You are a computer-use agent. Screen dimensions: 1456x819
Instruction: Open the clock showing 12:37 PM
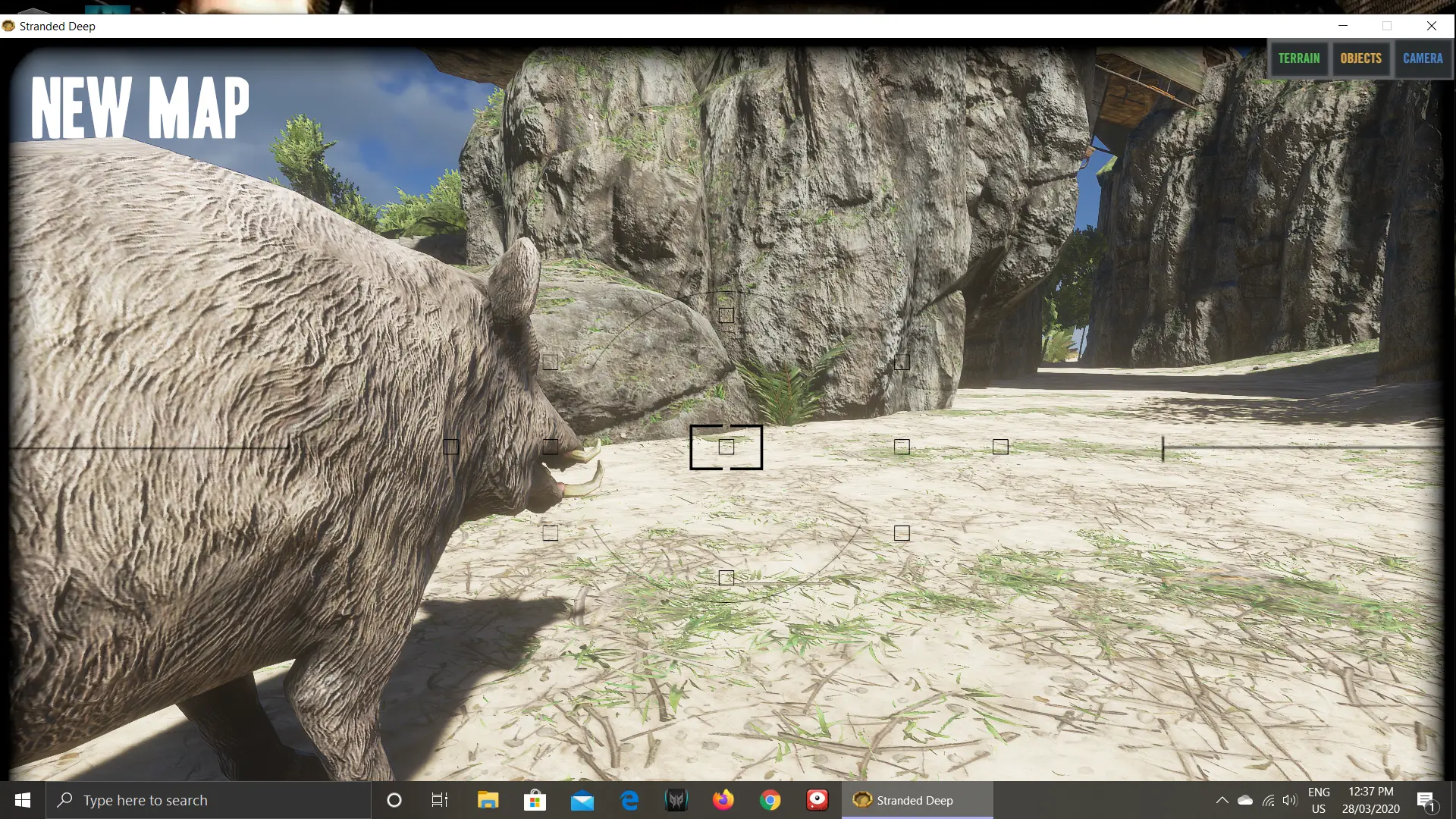(x=1371, y=800)
